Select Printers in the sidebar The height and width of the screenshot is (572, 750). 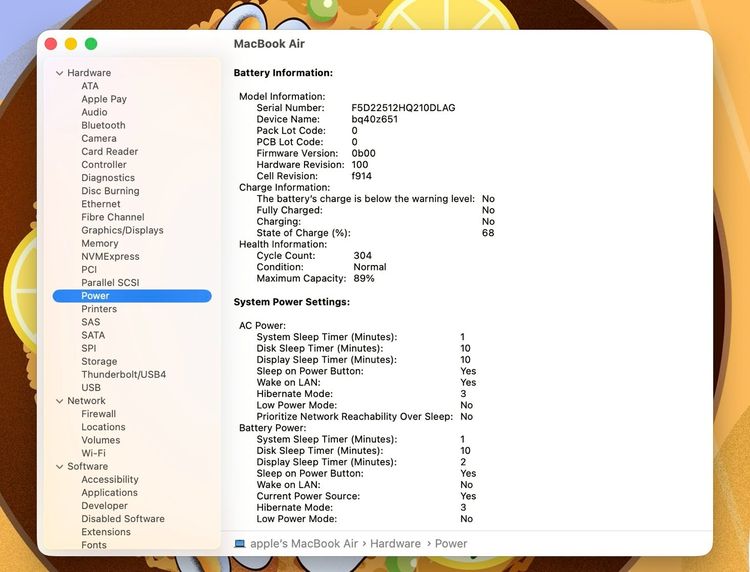coord(99,309)
